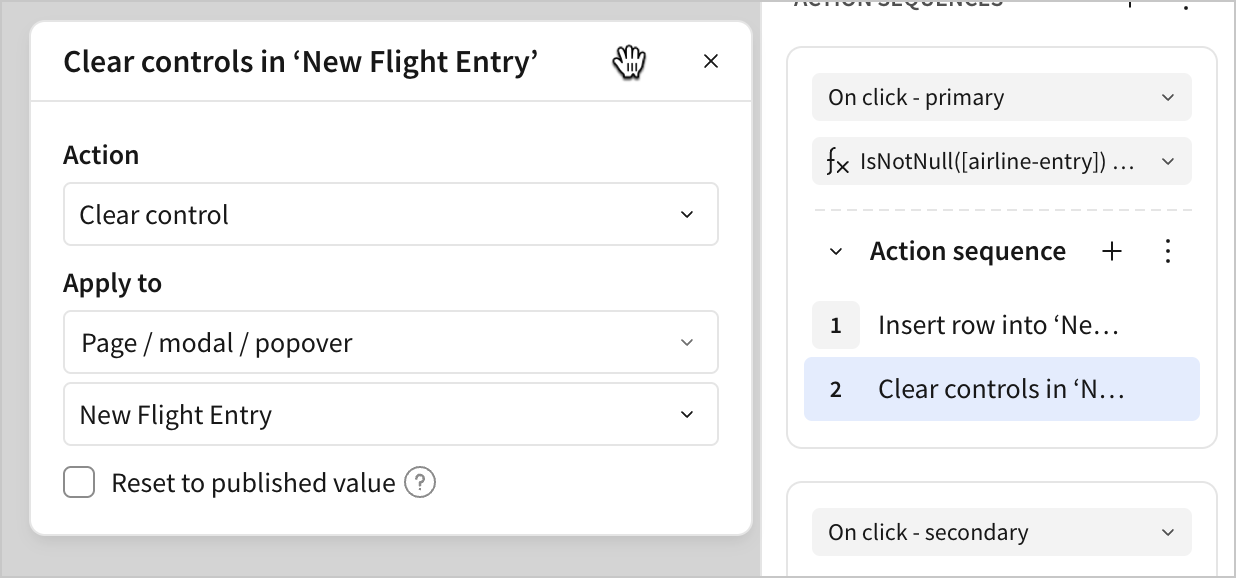Open the Action sequence three-dot menu
The image size is (1236, 578).
coord(1167,251)
